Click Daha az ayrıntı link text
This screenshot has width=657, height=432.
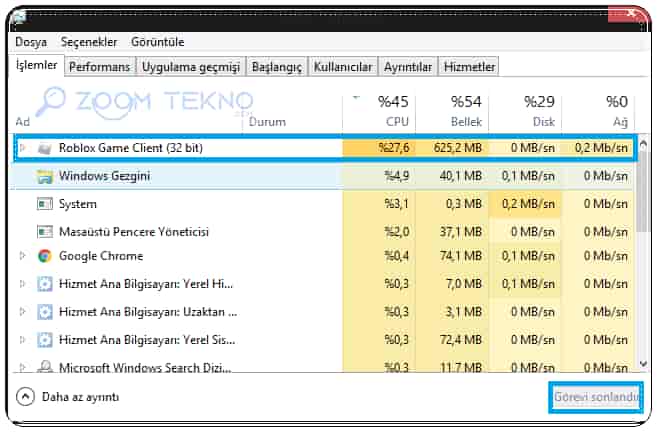pyautogui.click(x=80, y=397)
